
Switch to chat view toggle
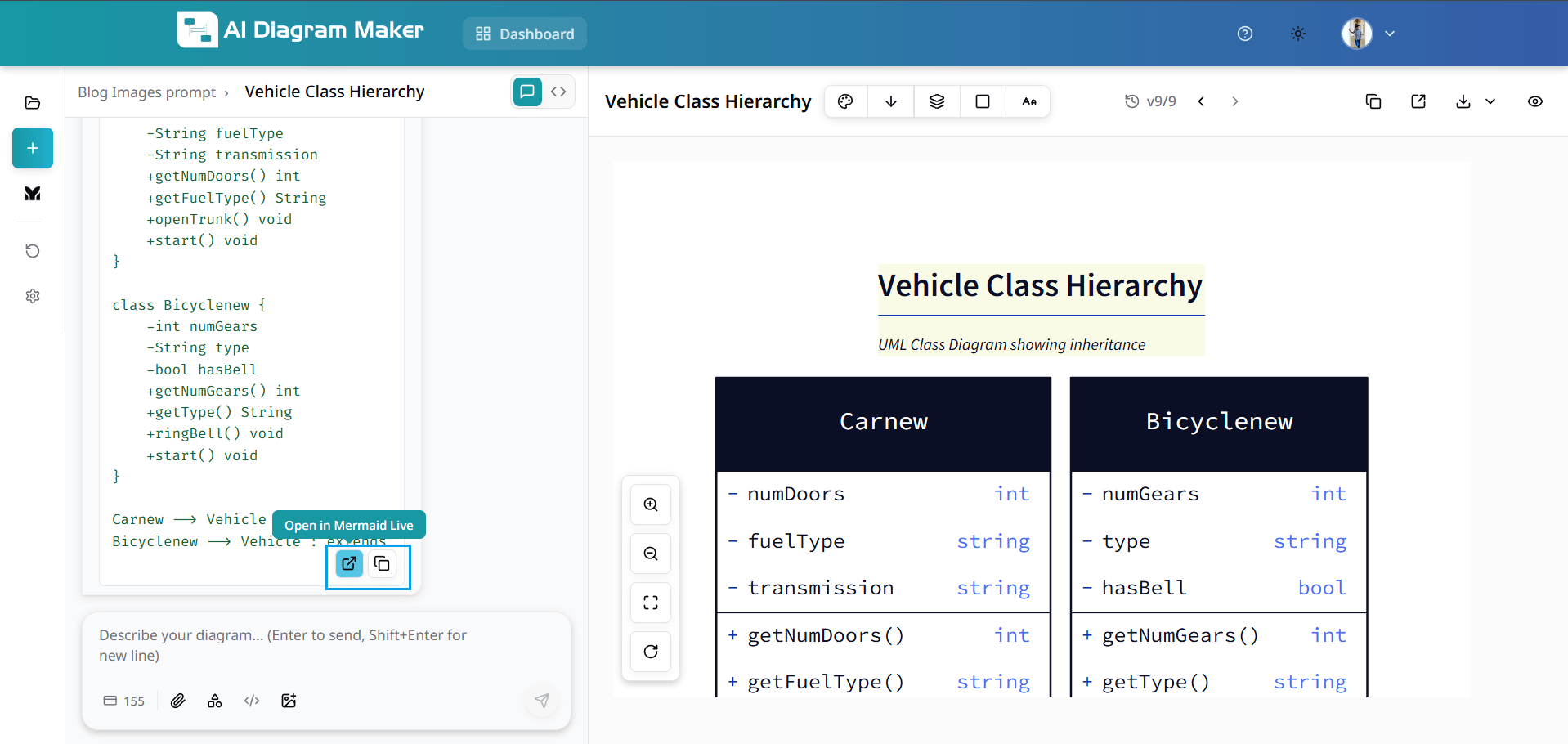pyautogui.click(x=526, y=92)
